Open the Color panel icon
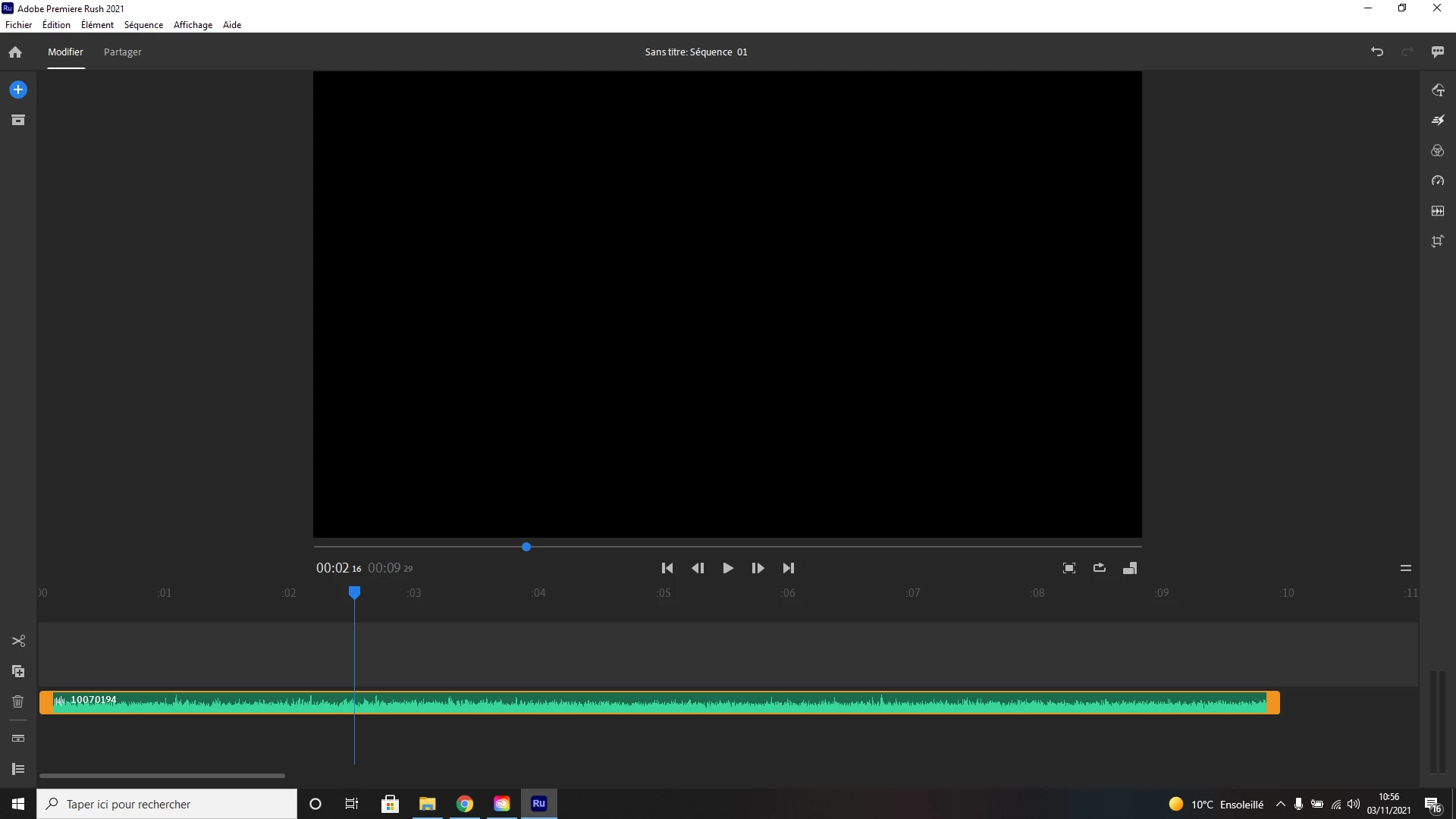 point(1437,151)
